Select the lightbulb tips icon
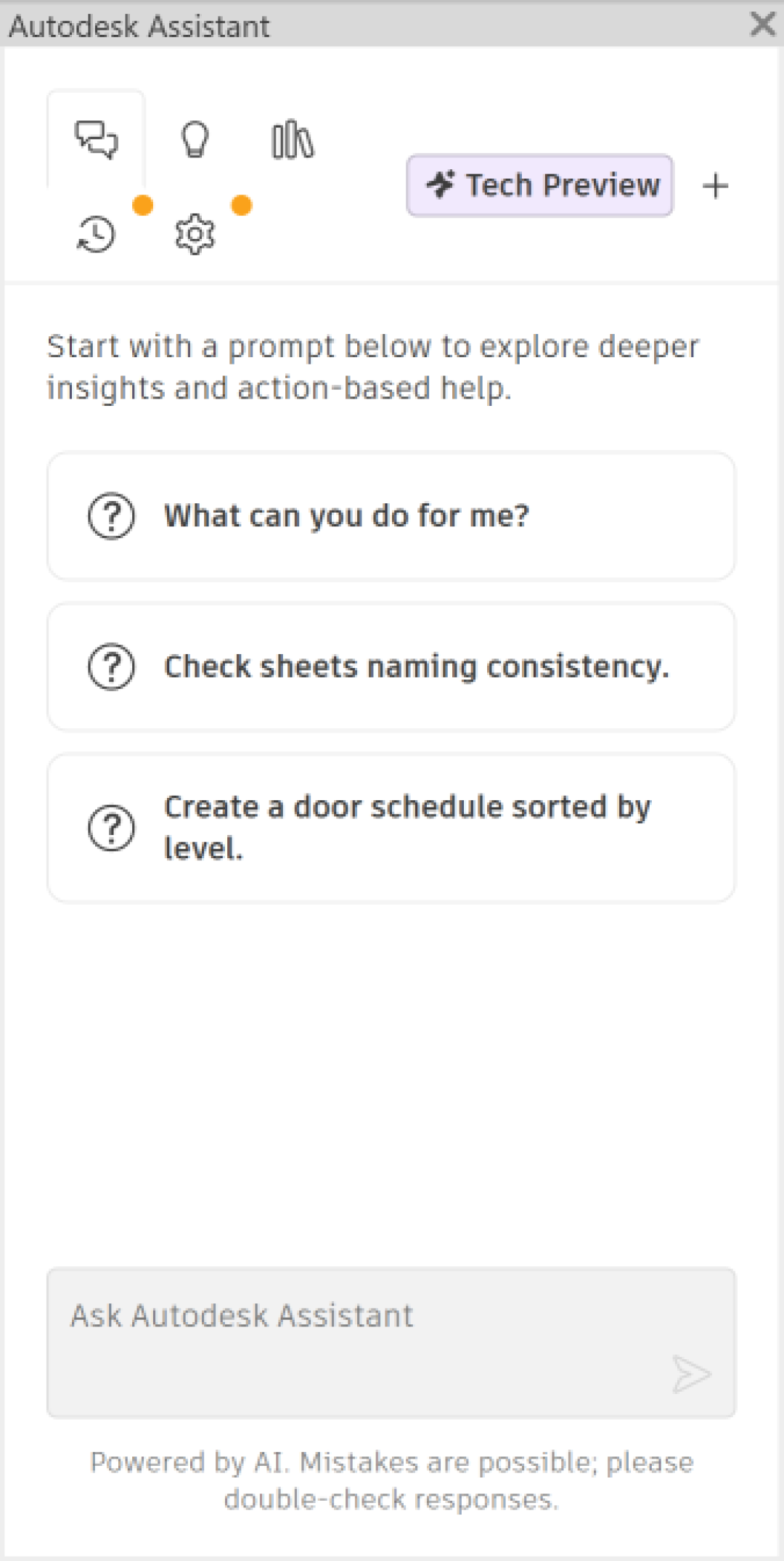This screenshot has width=784, height=1561. (195, 139)
